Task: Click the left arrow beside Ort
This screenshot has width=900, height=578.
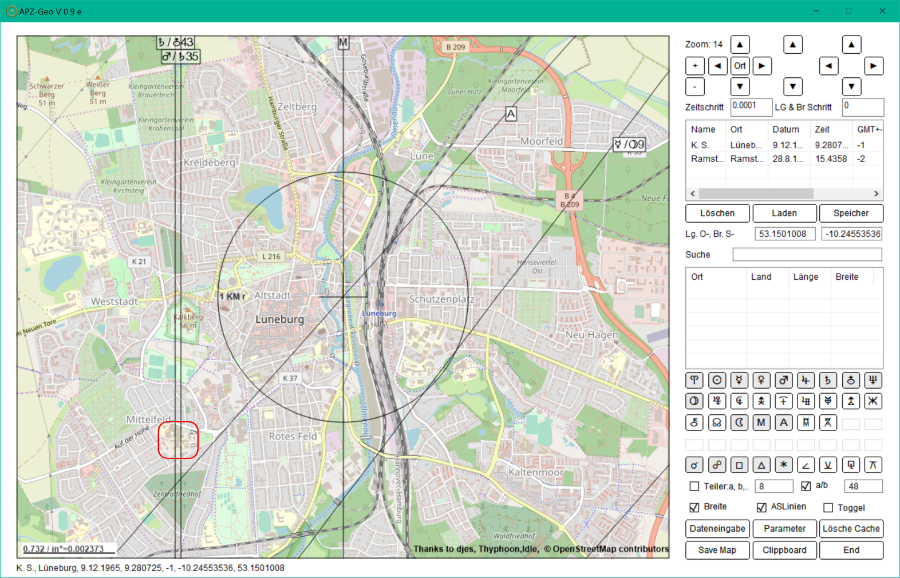Action: (x=717, y=65)
